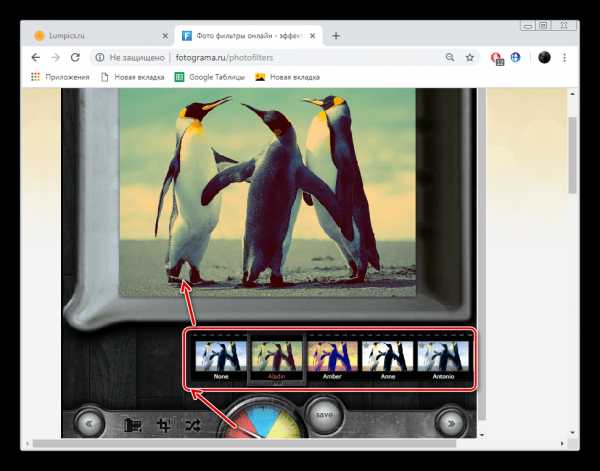Open the blue globe extension
Viewport: 600px width, 471px height.
[x=516, y=57]
